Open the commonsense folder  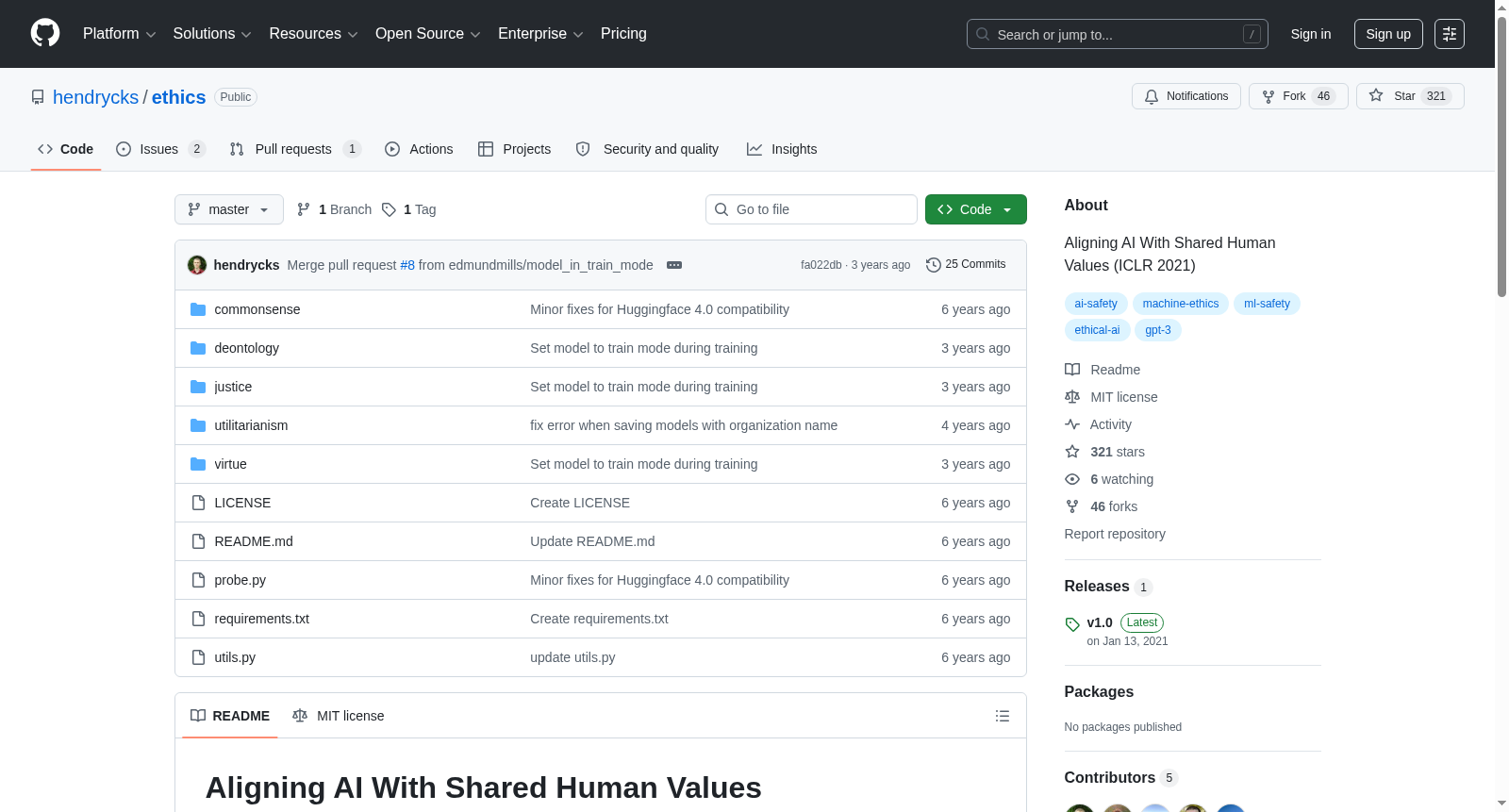(x=257, y=309)
